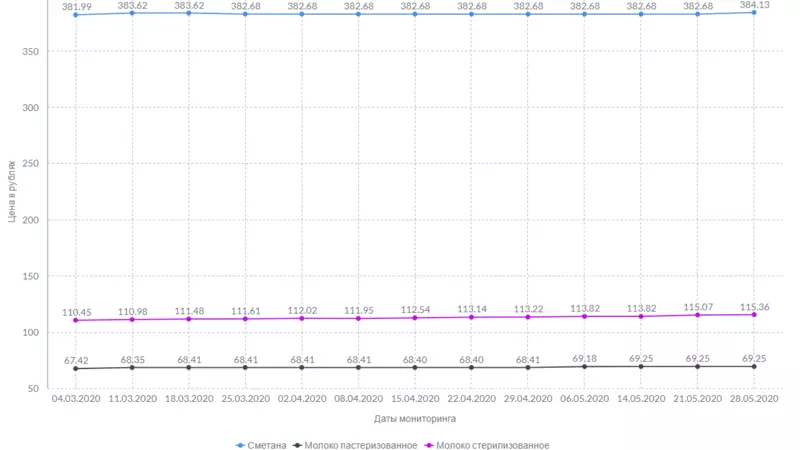Click the 113.22 point on 29.04.2020
The image size is (800, 450).
tap(528, 317)
